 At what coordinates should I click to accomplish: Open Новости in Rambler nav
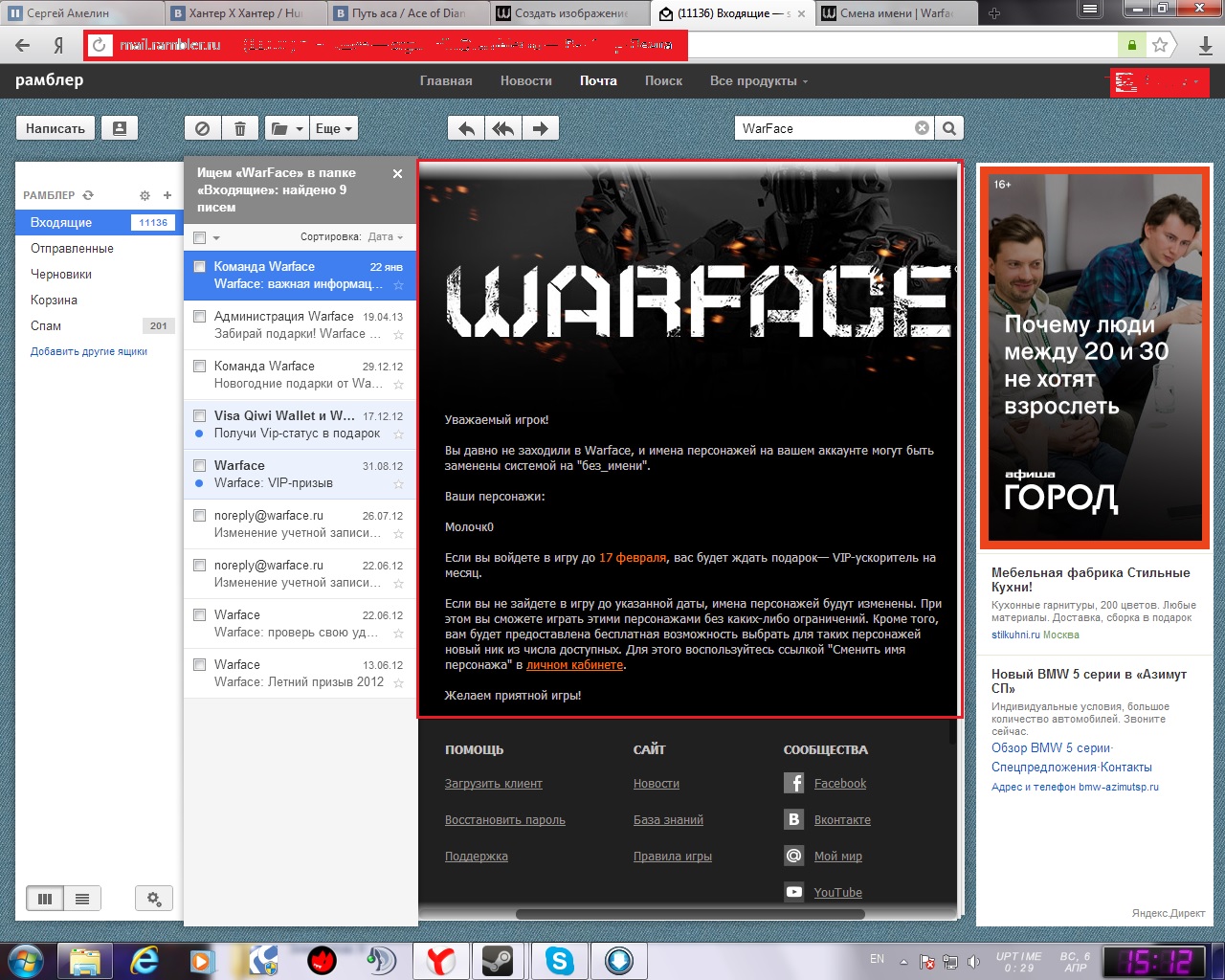(x=526, y=80)
